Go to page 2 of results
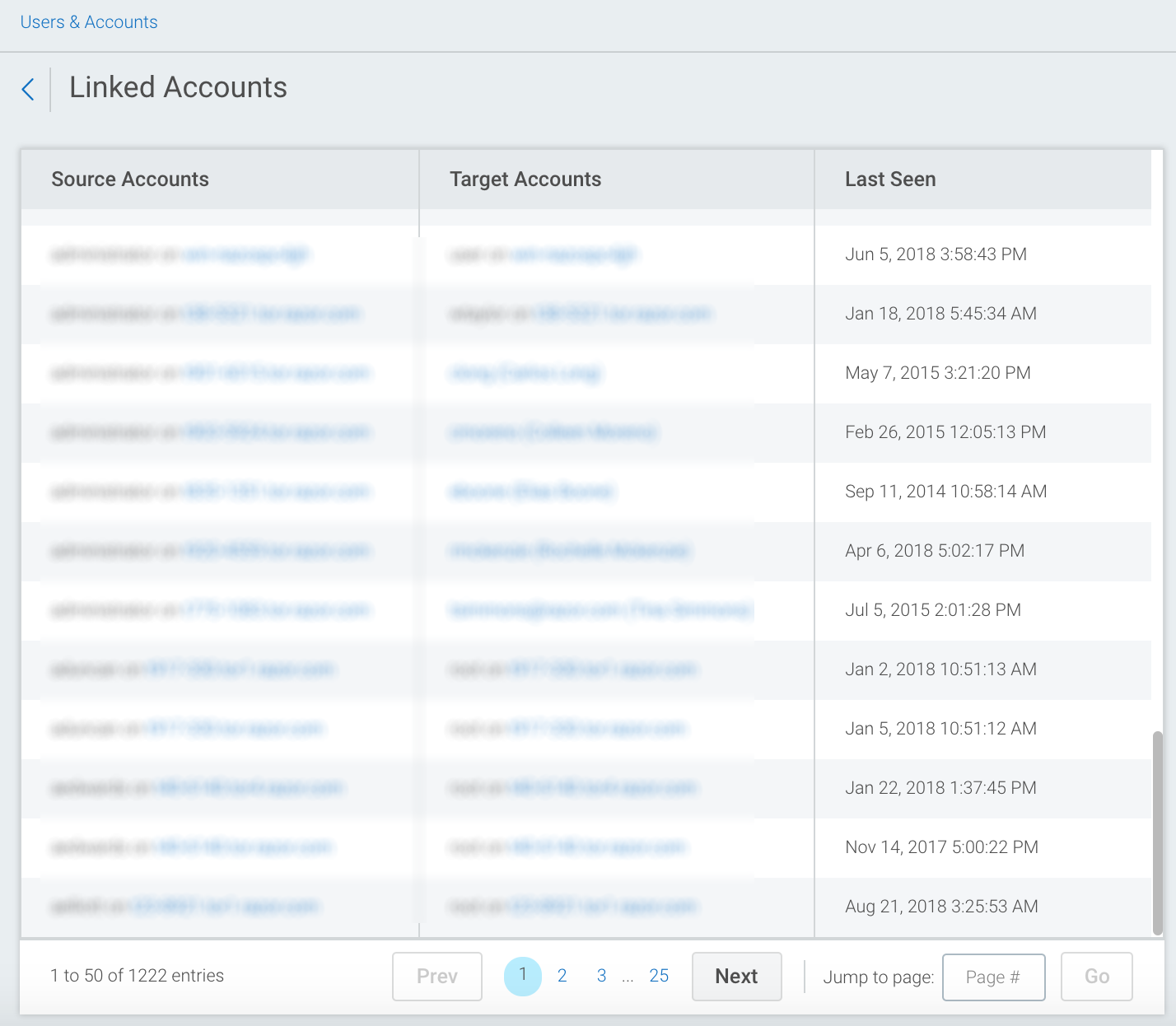This screenshot has height=1026, width=1176. coord(562,976)
